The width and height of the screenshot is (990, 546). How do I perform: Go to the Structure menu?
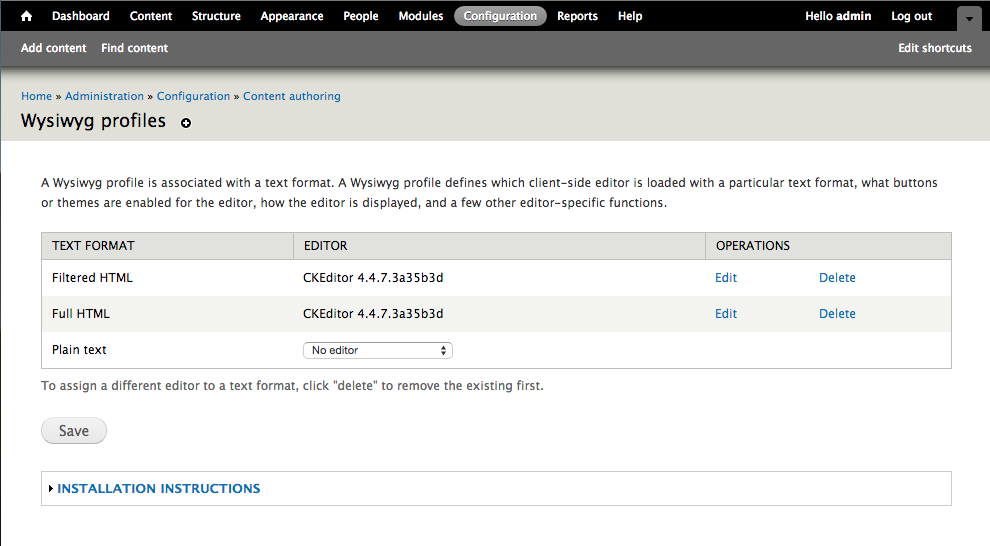[x=216, y=16]
